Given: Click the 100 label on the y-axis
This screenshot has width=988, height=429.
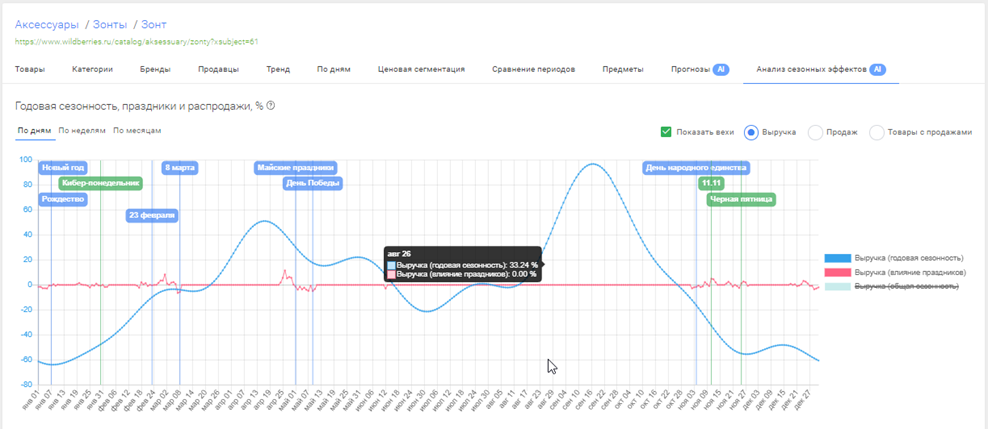Looking at the screenshot, I should click(x=25, y=160).
